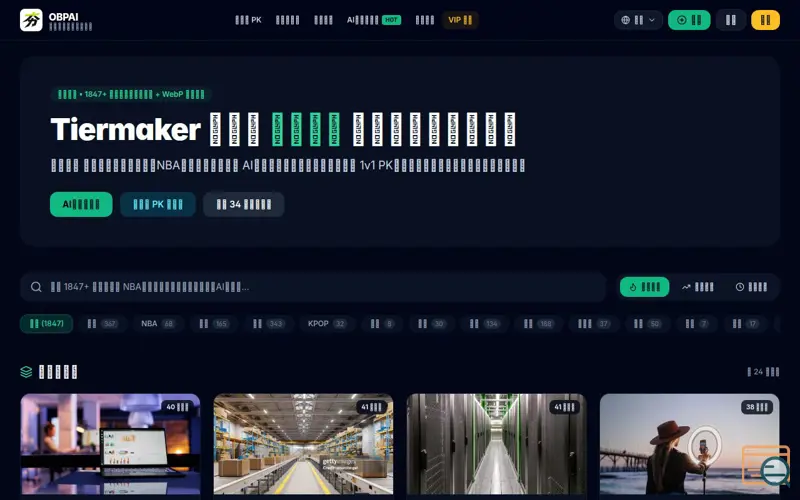Click the green HOT badge in navigation
The height and width of the screenshot is (500, 800).
click(x=391, y=20)
